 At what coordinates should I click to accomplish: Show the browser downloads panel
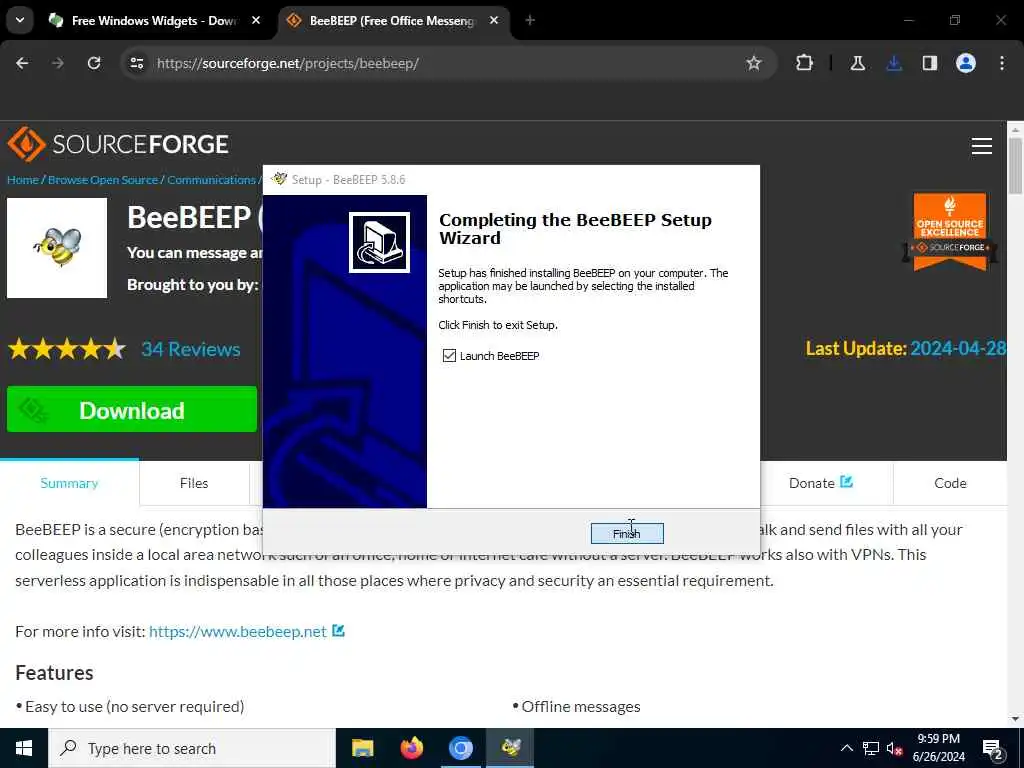(894, 63)
